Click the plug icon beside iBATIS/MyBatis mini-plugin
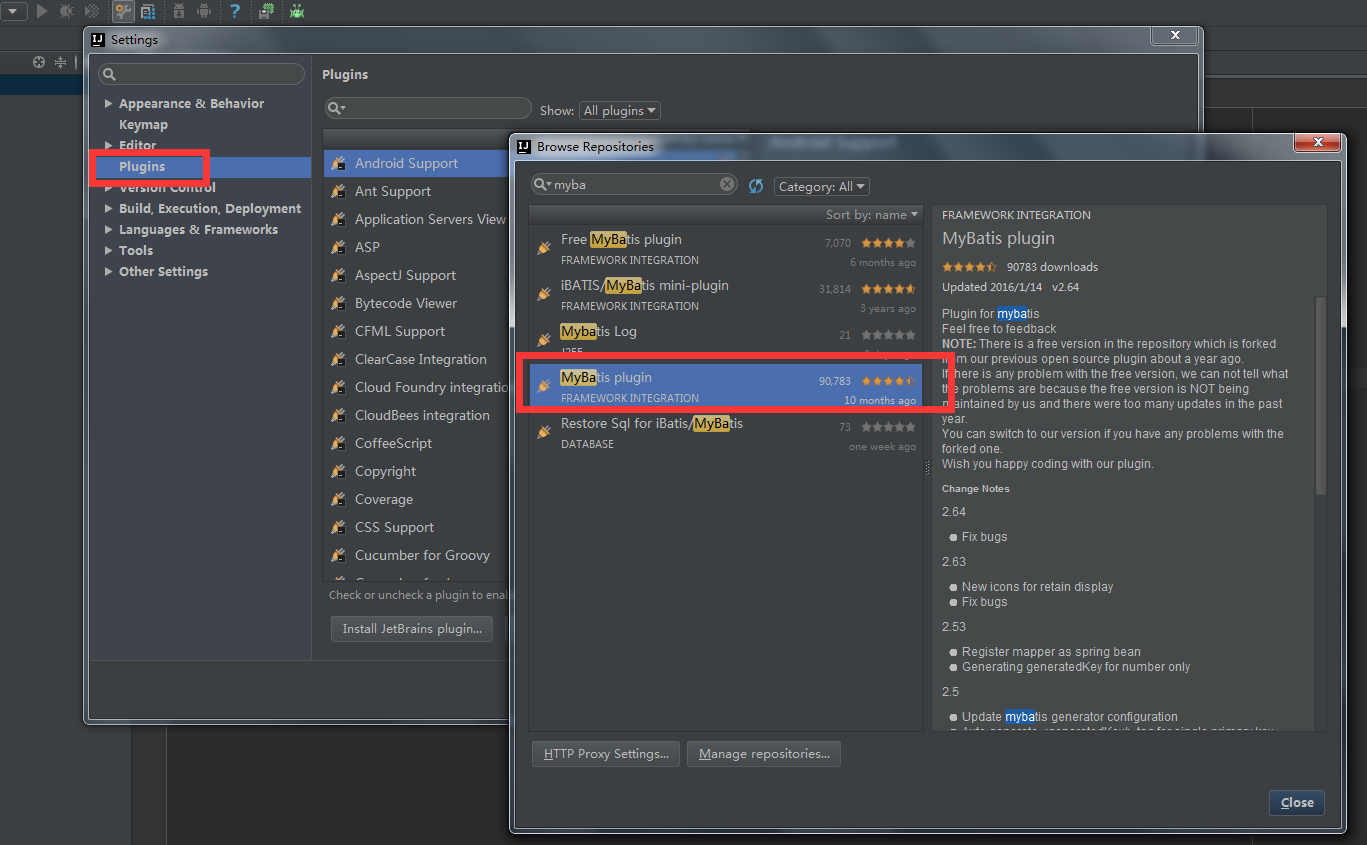 tap(544, 294)
